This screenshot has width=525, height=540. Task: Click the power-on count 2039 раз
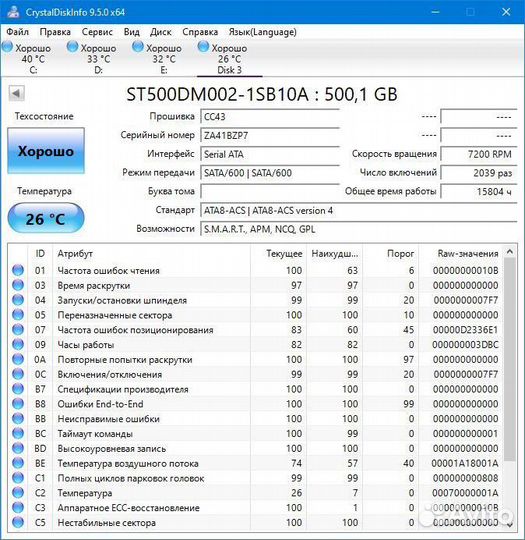point(479,173)
